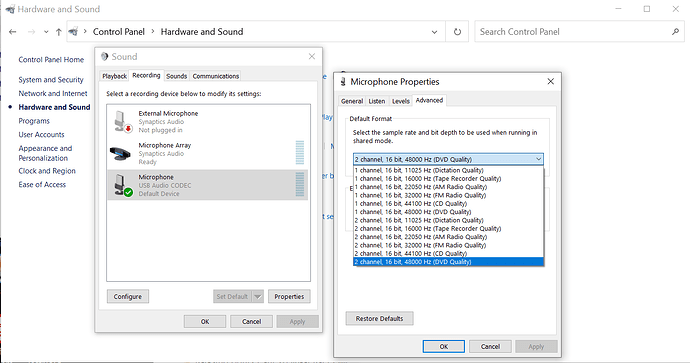Choose 1 channel 48000 Hz DVD Quality
This screenshot has height=363, width=690.
448,212
